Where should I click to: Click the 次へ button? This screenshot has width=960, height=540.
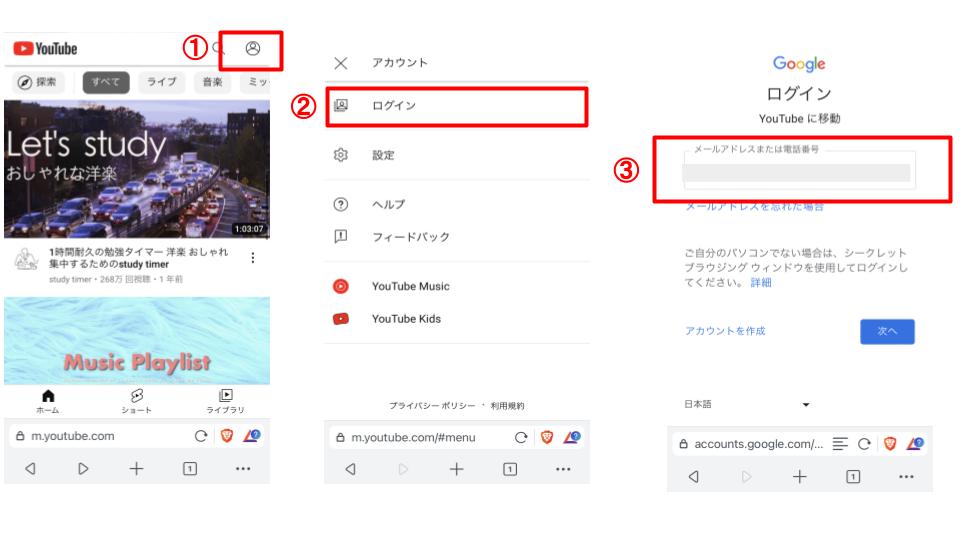pos(887,331)
